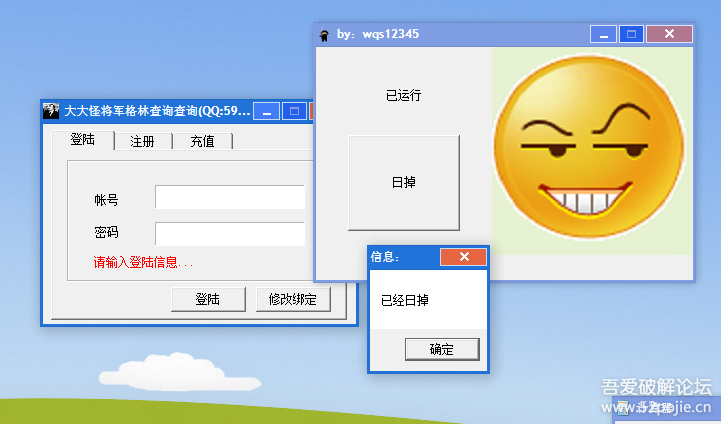Screen dimensions: 721x424
Task: Click the 密码 label
Action: point(106,233)
